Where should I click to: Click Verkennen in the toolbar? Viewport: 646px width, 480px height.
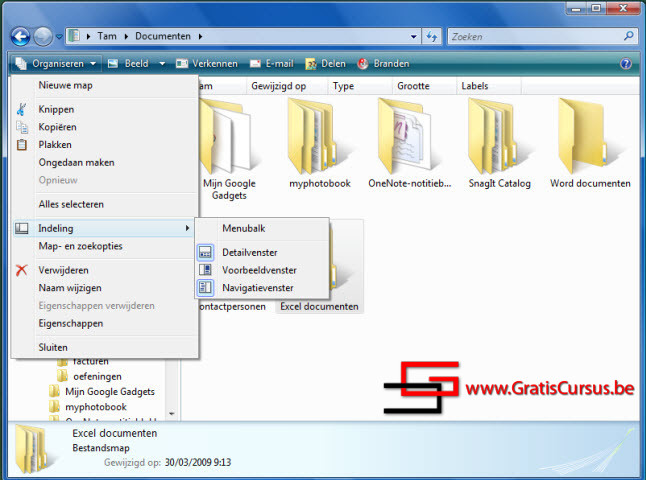click(x=207, y=63)
